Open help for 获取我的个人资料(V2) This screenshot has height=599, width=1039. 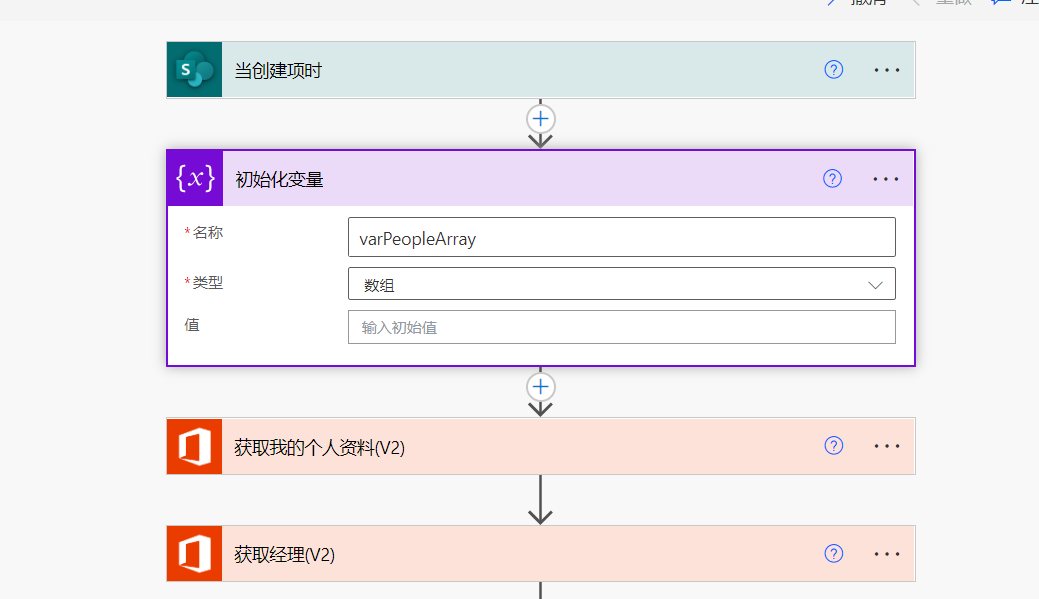coord(834,446)
